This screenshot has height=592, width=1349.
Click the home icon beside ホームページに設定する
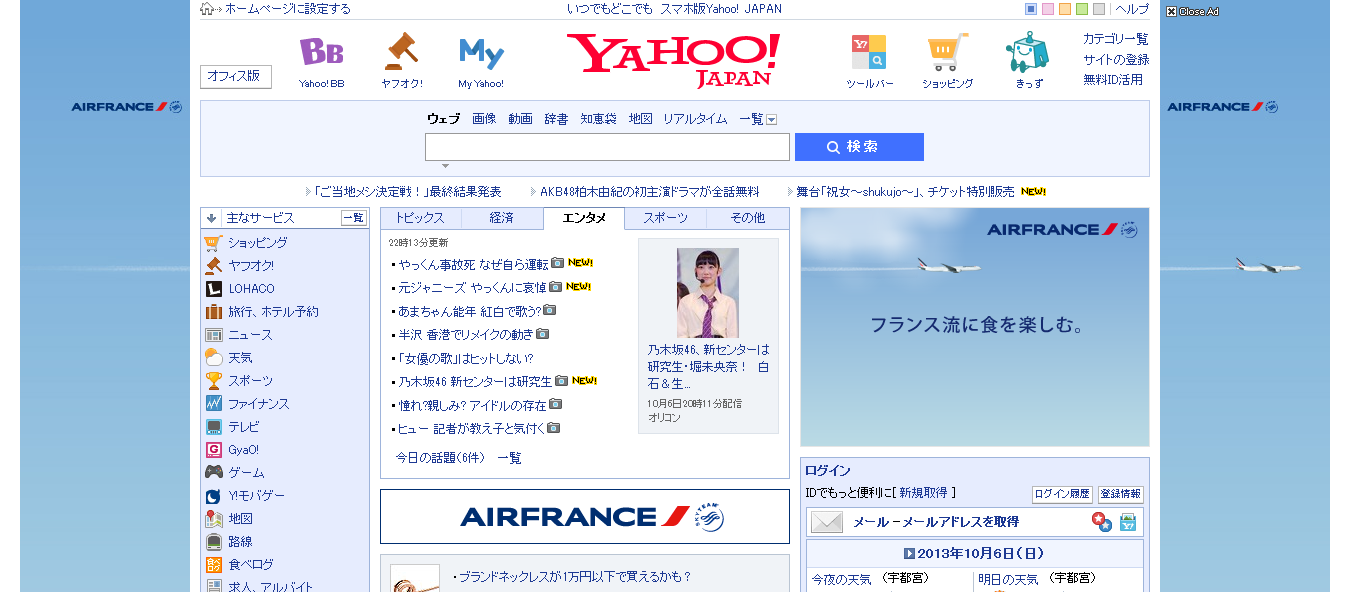207,9
